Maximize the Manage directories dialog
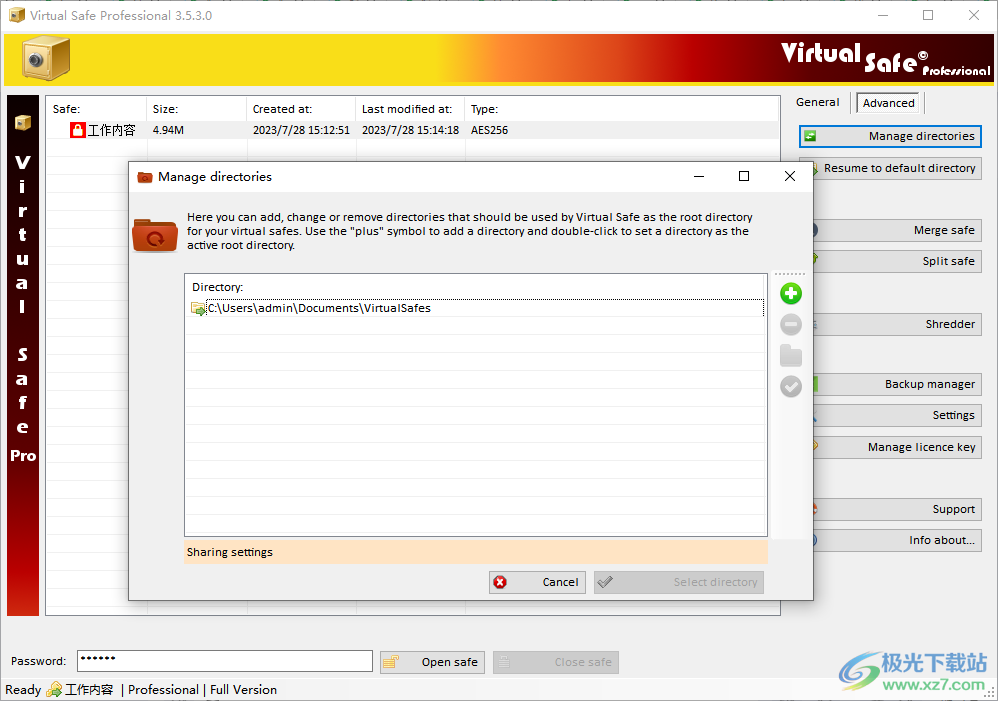This screenshot has height=701, width=998. point(743,176)
